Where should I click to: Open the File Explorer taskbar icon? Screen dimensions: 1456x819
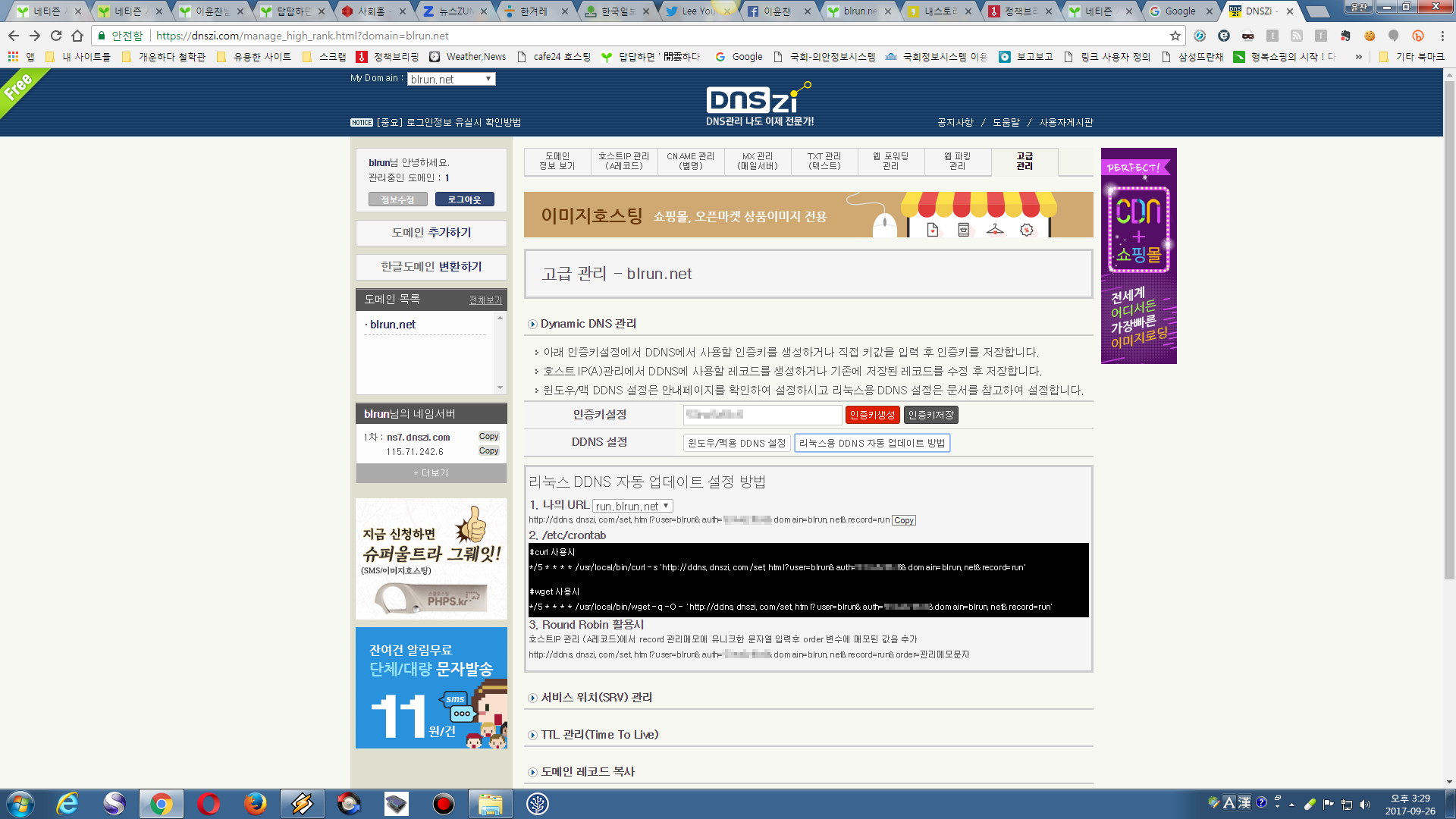click(490, 804)
